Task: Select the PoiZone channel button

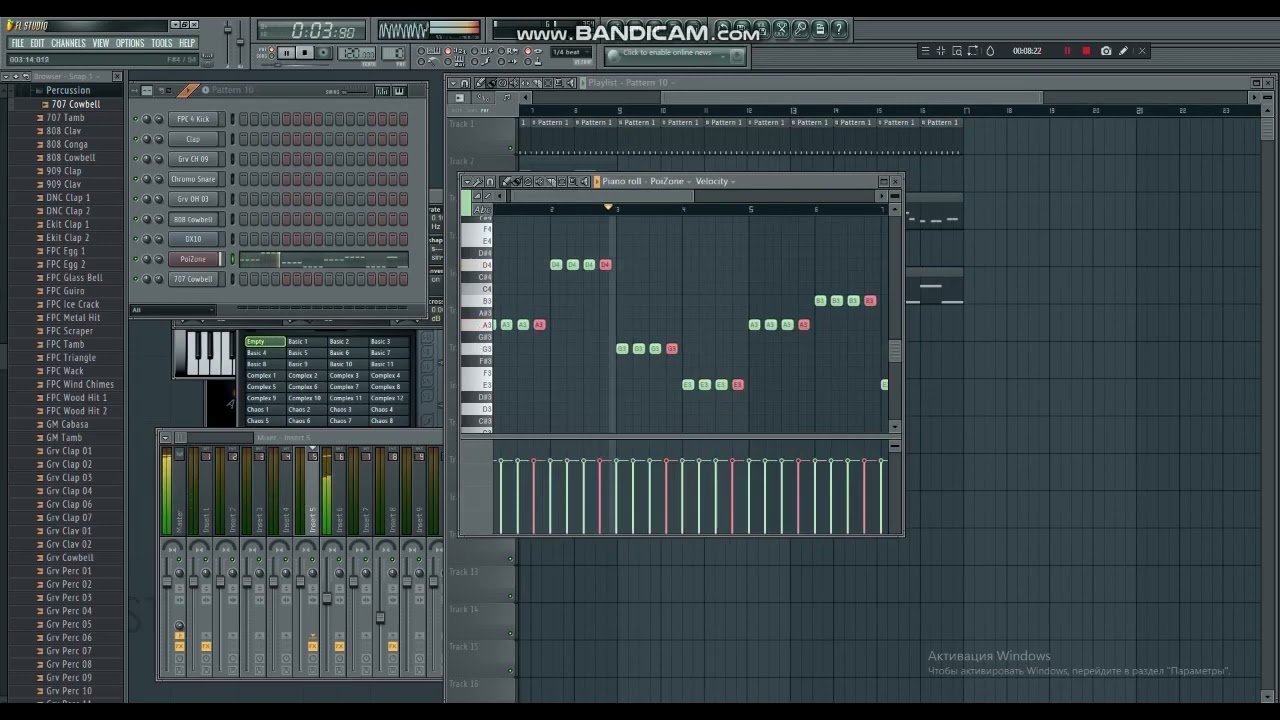Action: 193,259
